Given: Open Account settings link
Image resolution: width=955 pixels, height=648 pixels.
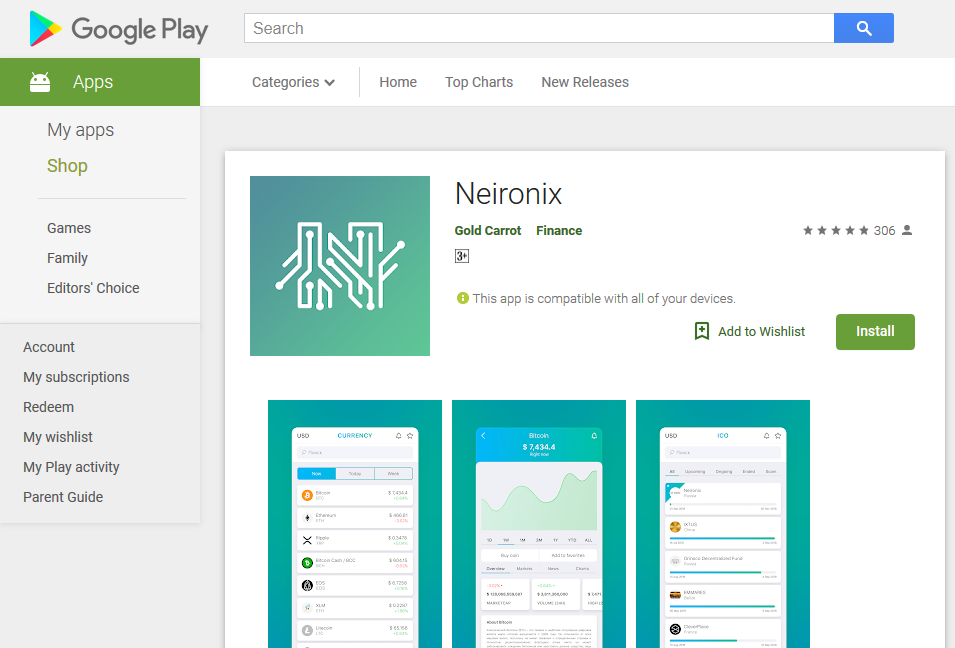Looking at the screenshot, I should 49,347.
